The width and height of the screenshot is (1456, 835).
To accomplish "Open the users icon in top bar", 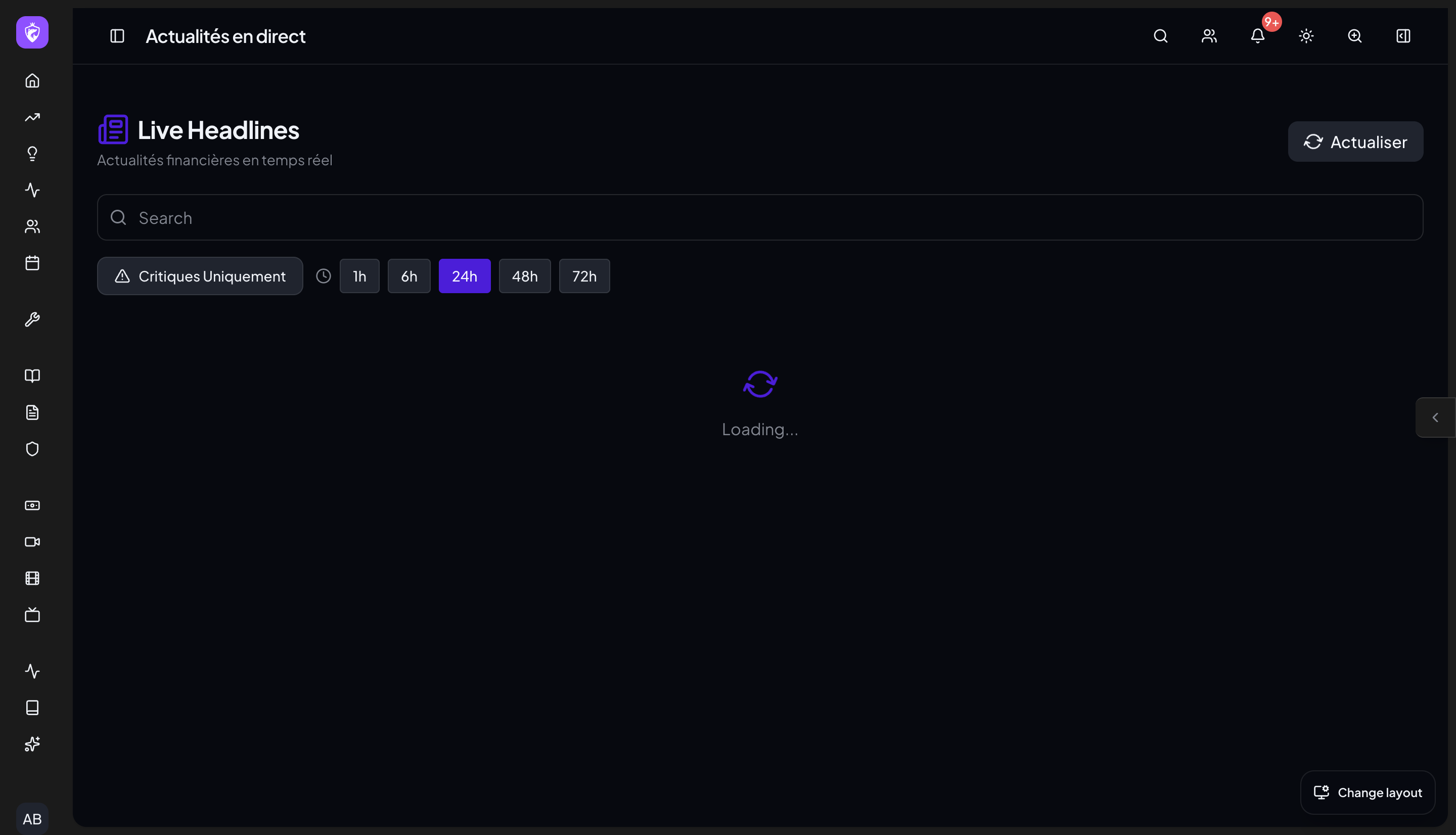I will (x=1209, y=36).
